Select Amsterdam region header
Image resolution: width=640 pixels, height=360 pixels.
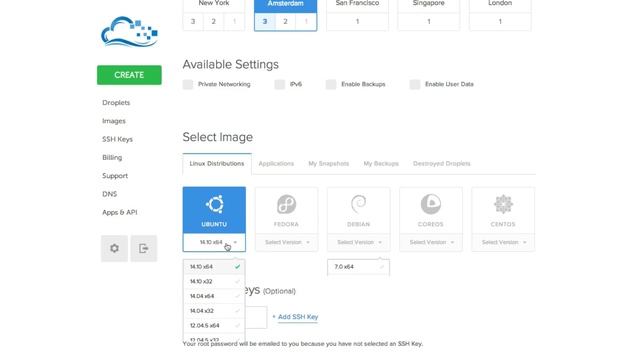click(285, 5)
